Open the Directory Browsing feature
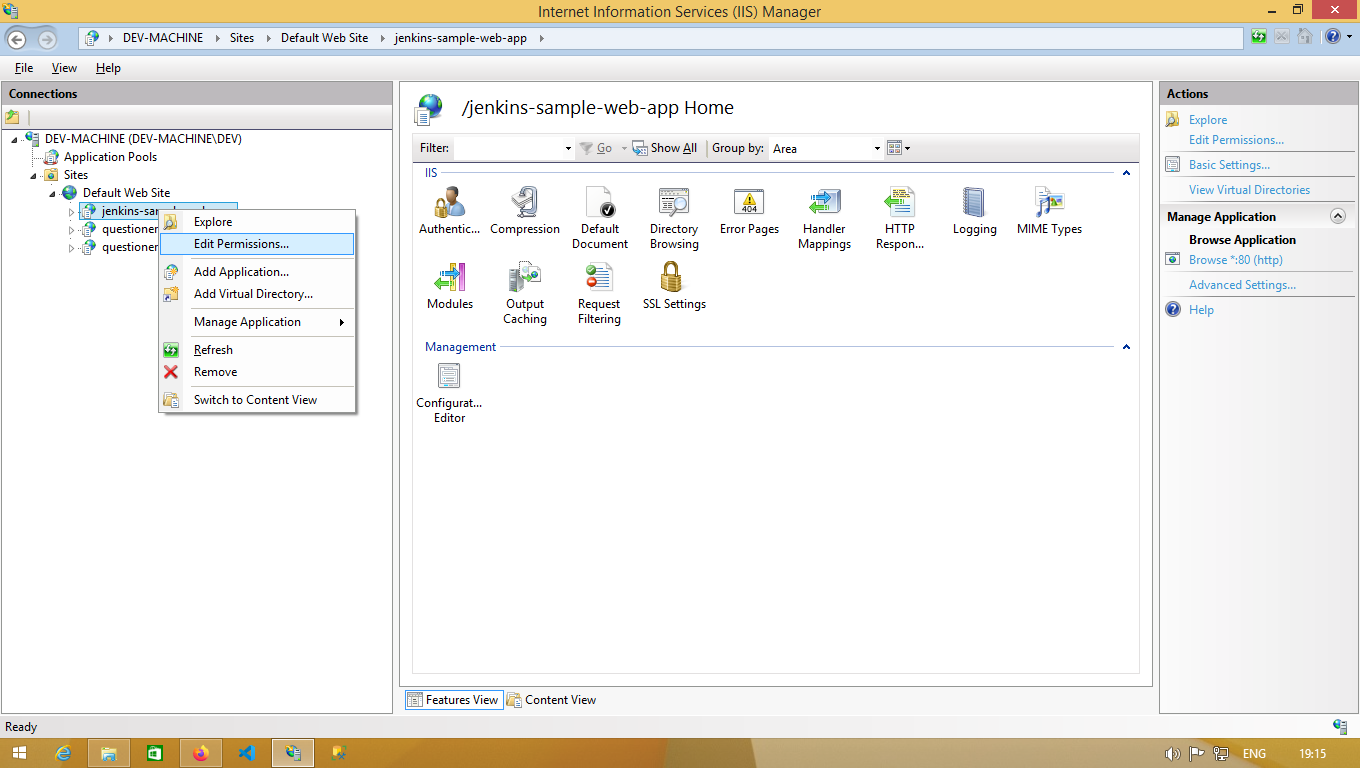Image resolution: width=1360 pixels, height=768 pixels. [x=674, y=218]
